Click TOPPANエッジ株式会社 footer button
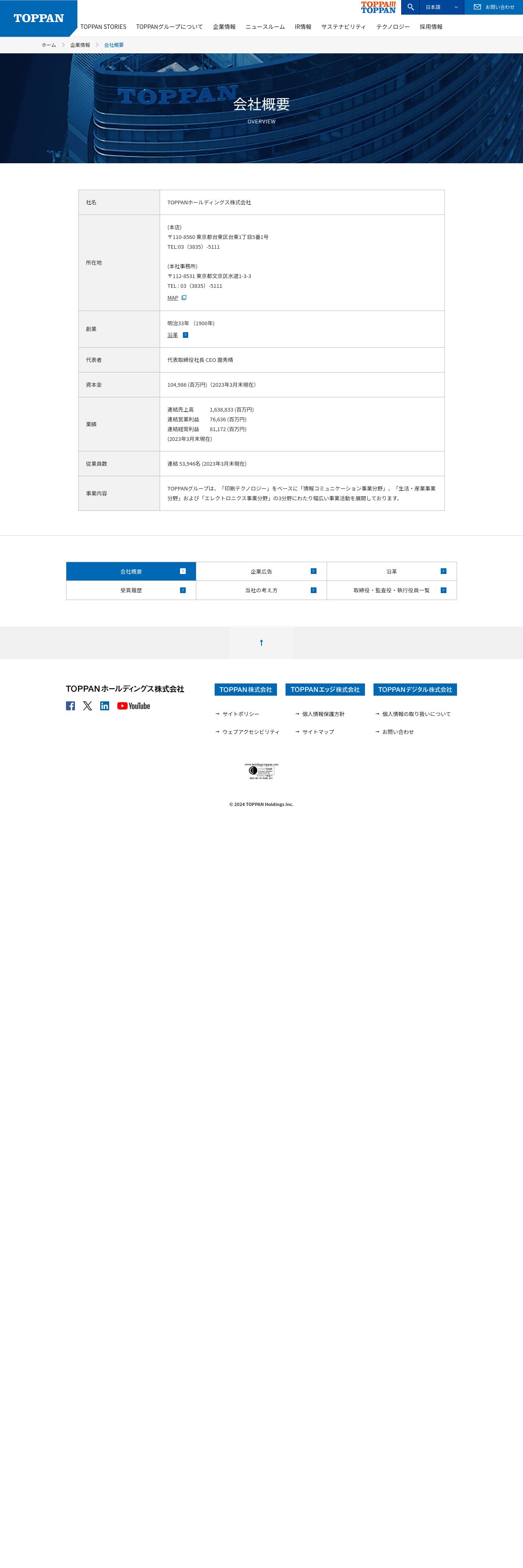 point(325,689)
